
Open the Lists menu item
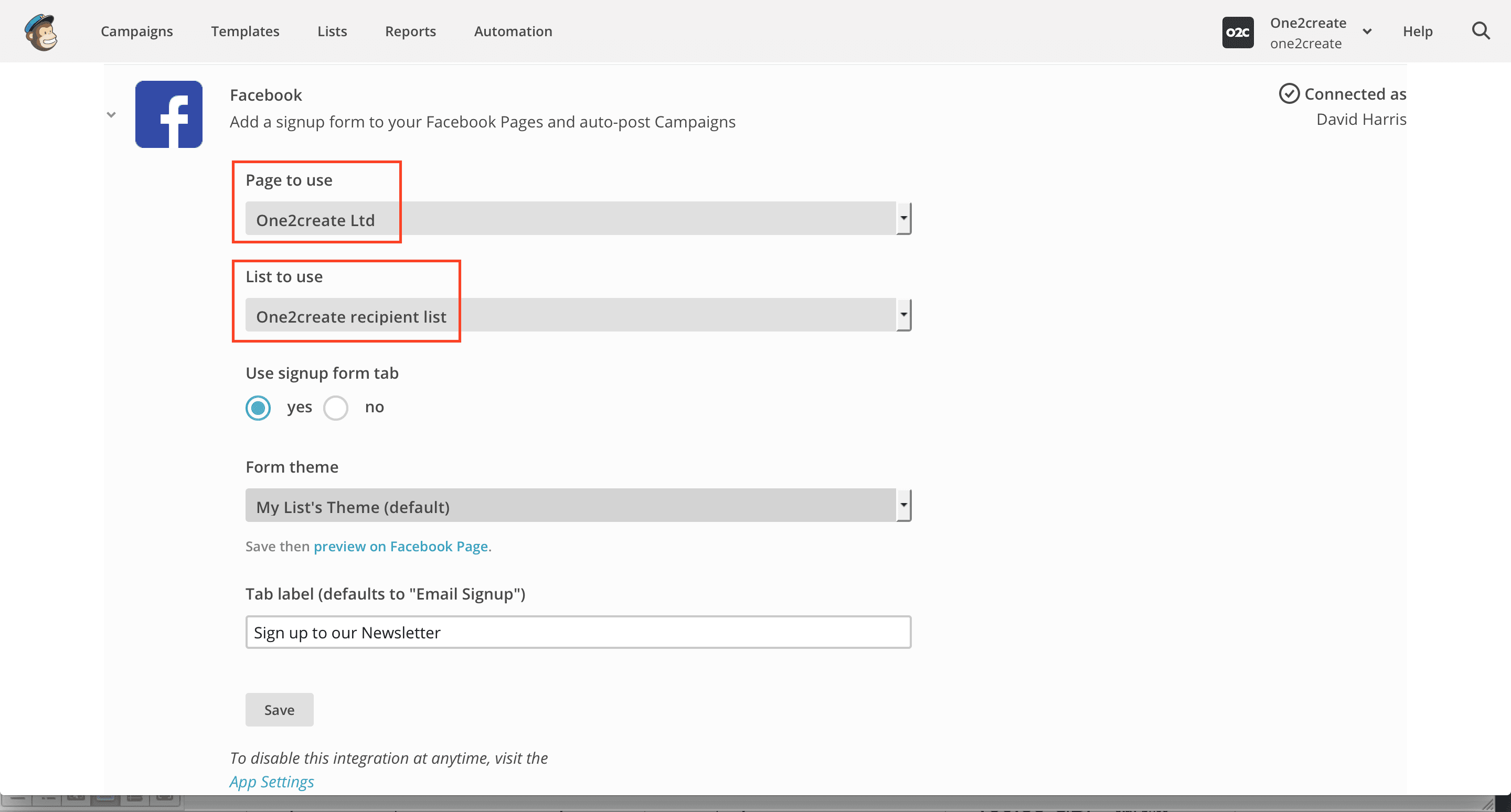point(332,31)
